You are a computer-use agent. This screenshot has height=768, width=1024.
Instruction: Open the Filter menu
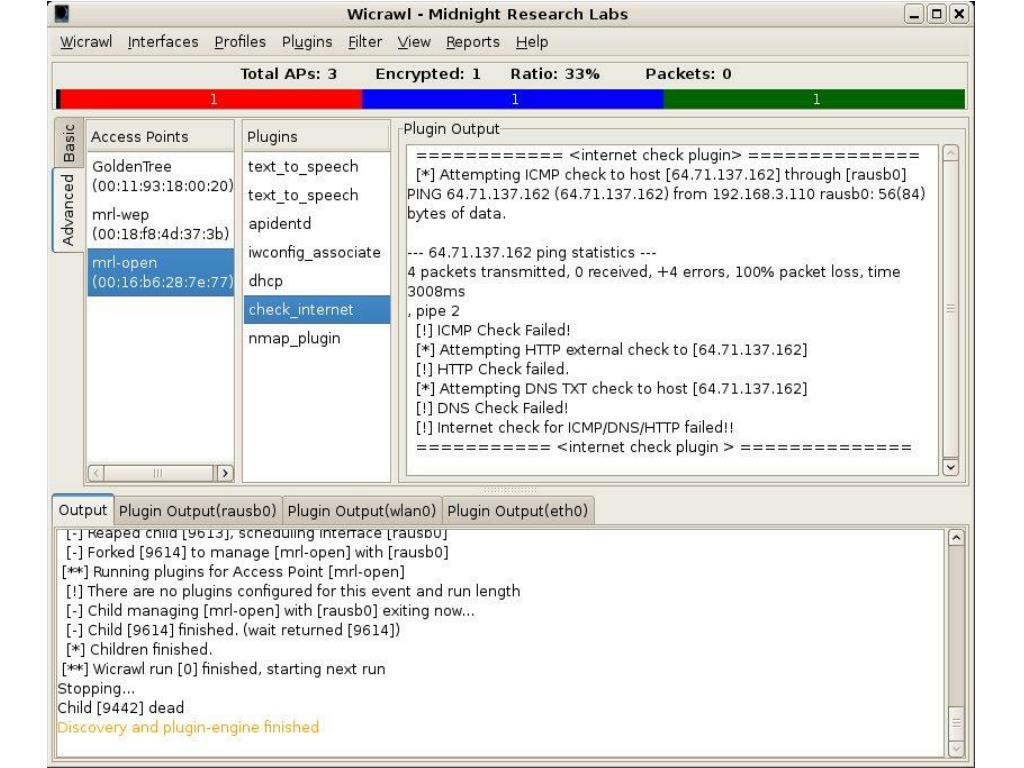click(364, 42)
